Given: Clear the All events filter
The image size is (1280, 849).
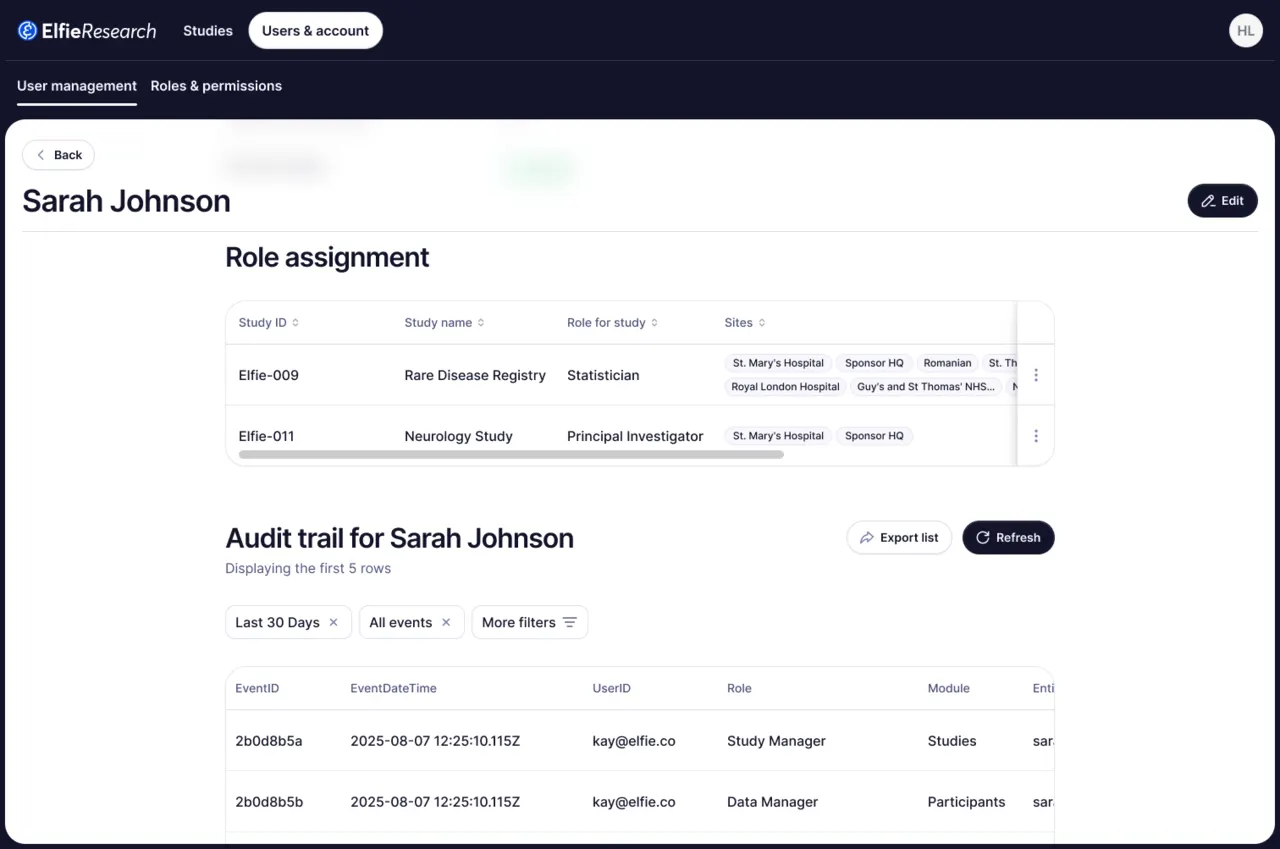Looking at the screenshot, I should (446, 622).
